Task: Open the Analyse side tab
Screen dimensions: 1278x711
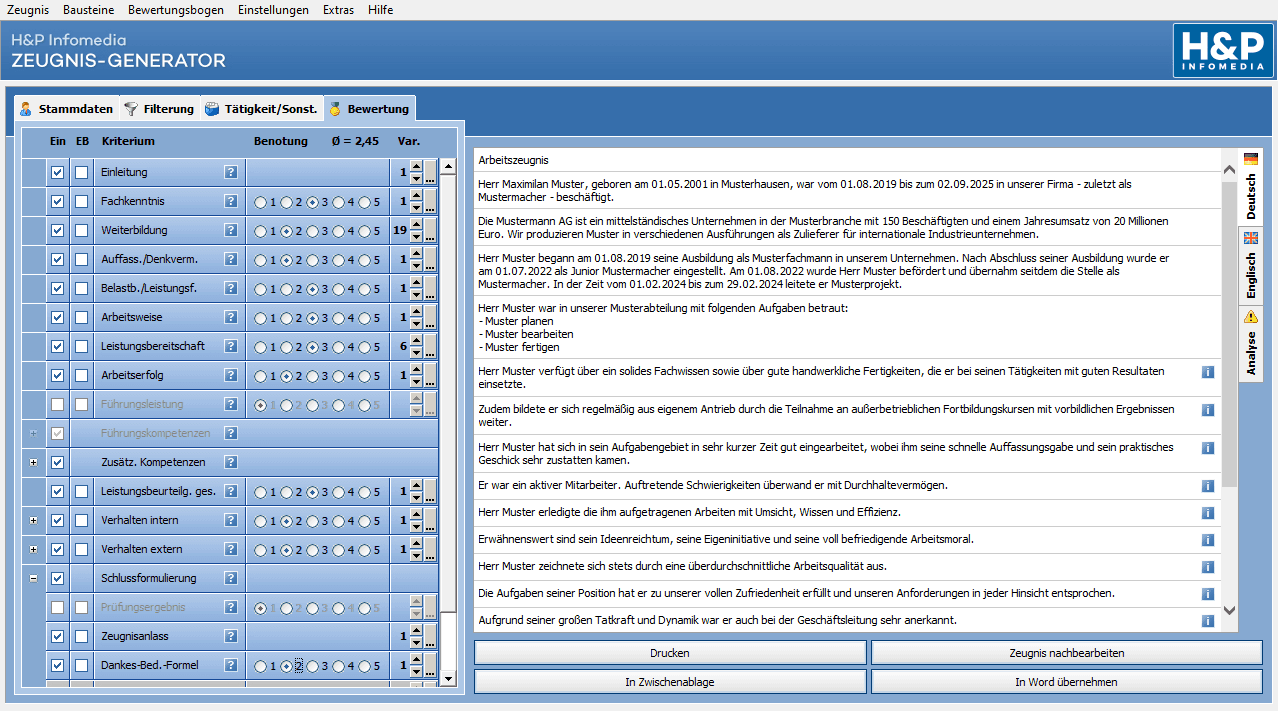Action: [1251, 345]
